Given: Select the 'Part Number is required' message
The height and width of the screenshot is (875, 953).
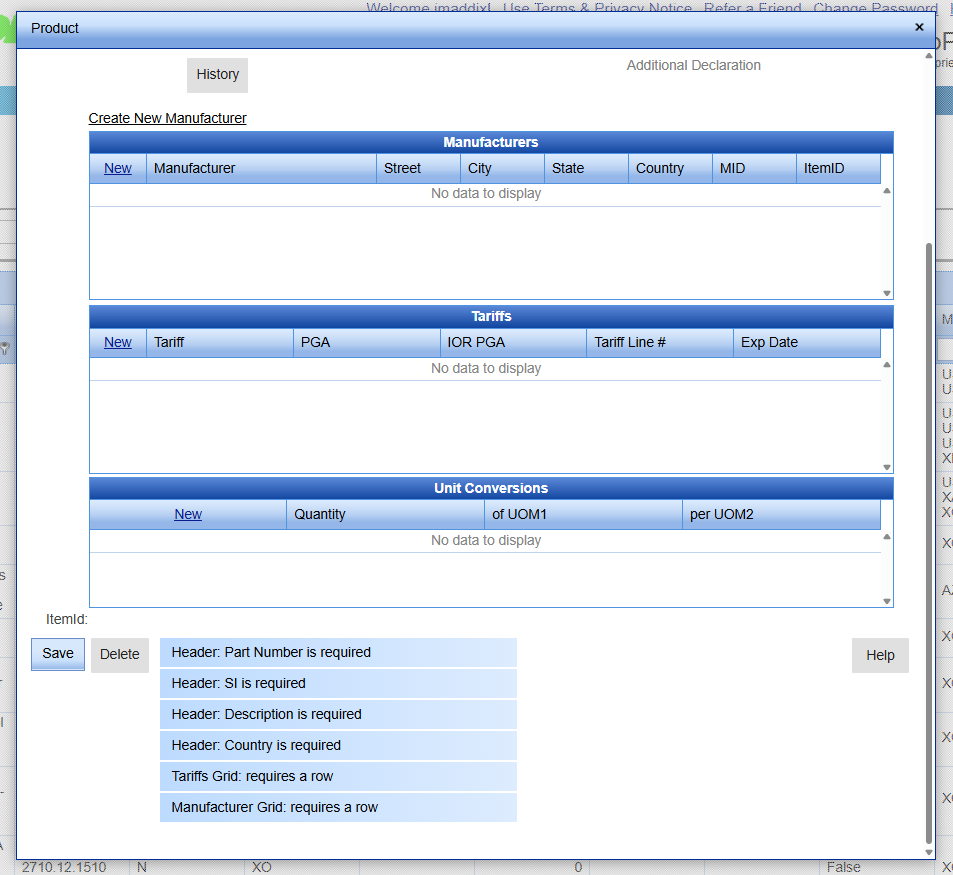Looking at the screenshot, I should point(338,652).
